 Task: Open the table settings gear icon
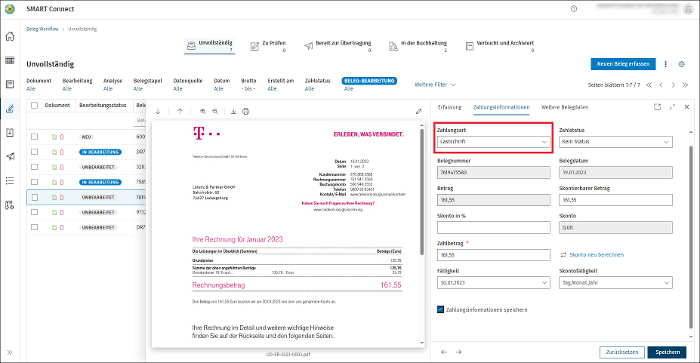click(x=681, y=64)
